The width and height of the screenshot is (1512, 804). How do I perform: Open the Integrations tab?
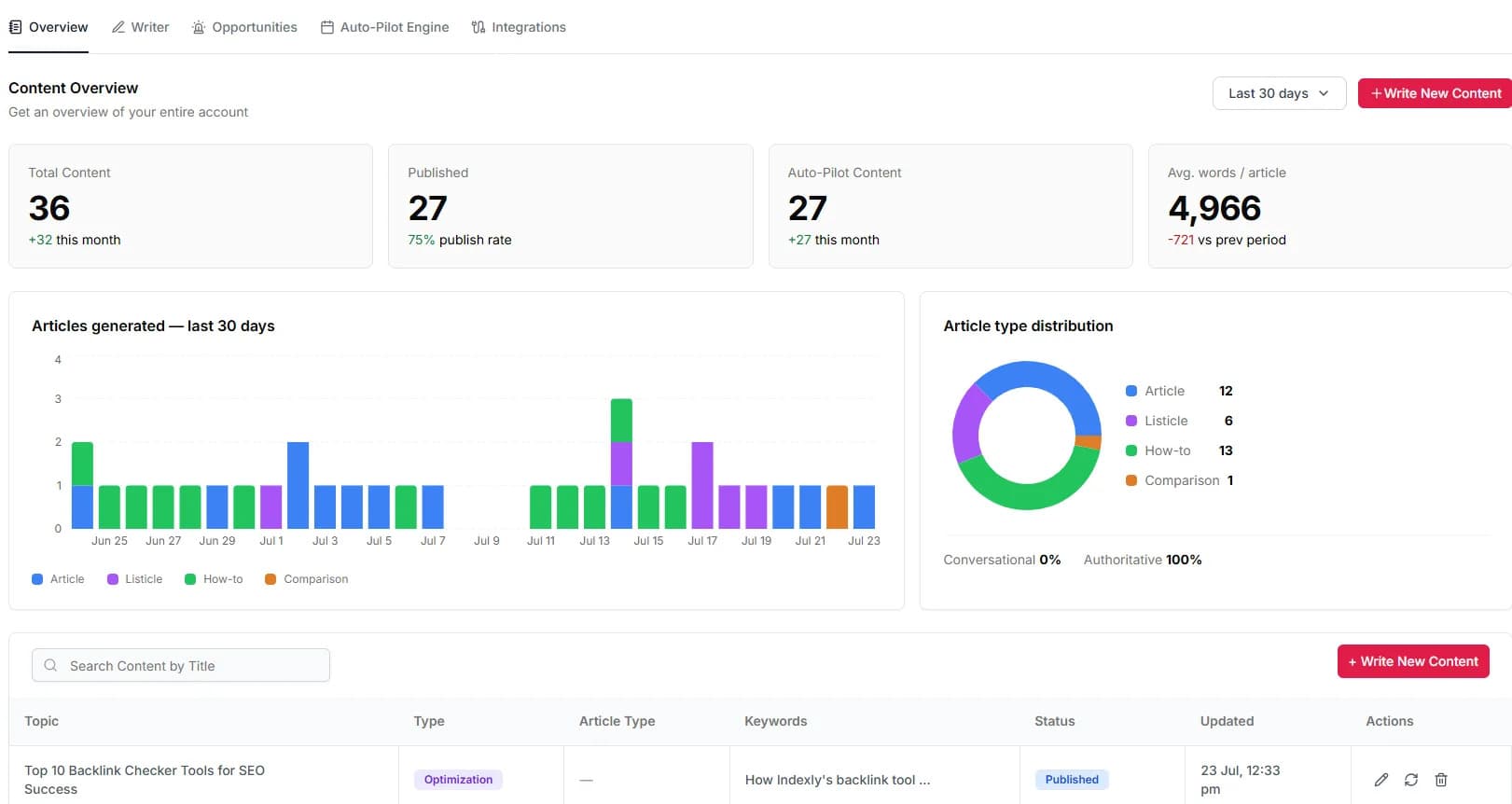(519, 27)
